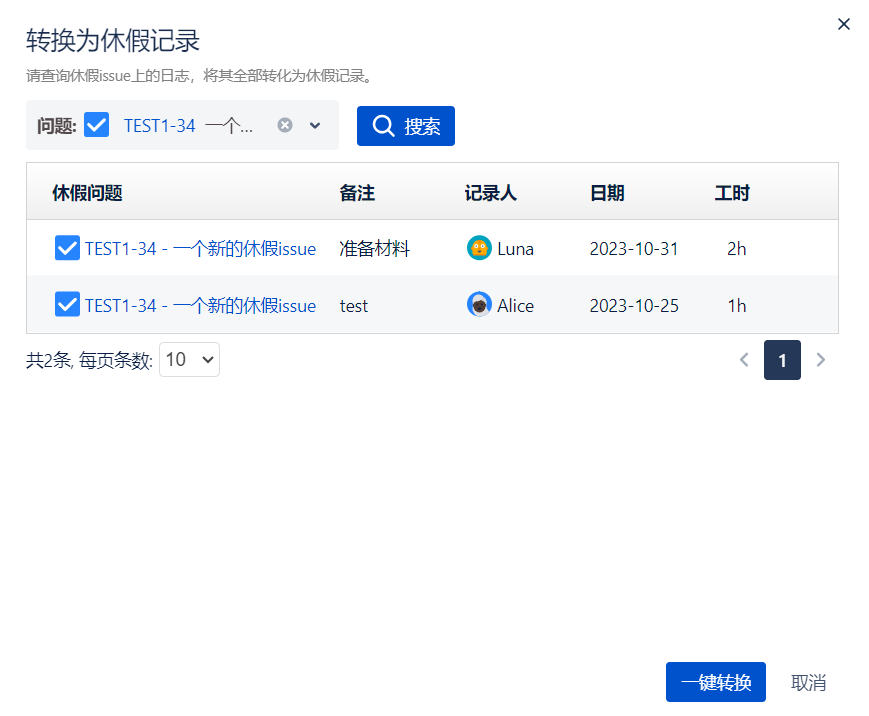Click the 工时 column header
This screenshot has height=716, width=869.
pyautogui.click(x=732, y=193)
